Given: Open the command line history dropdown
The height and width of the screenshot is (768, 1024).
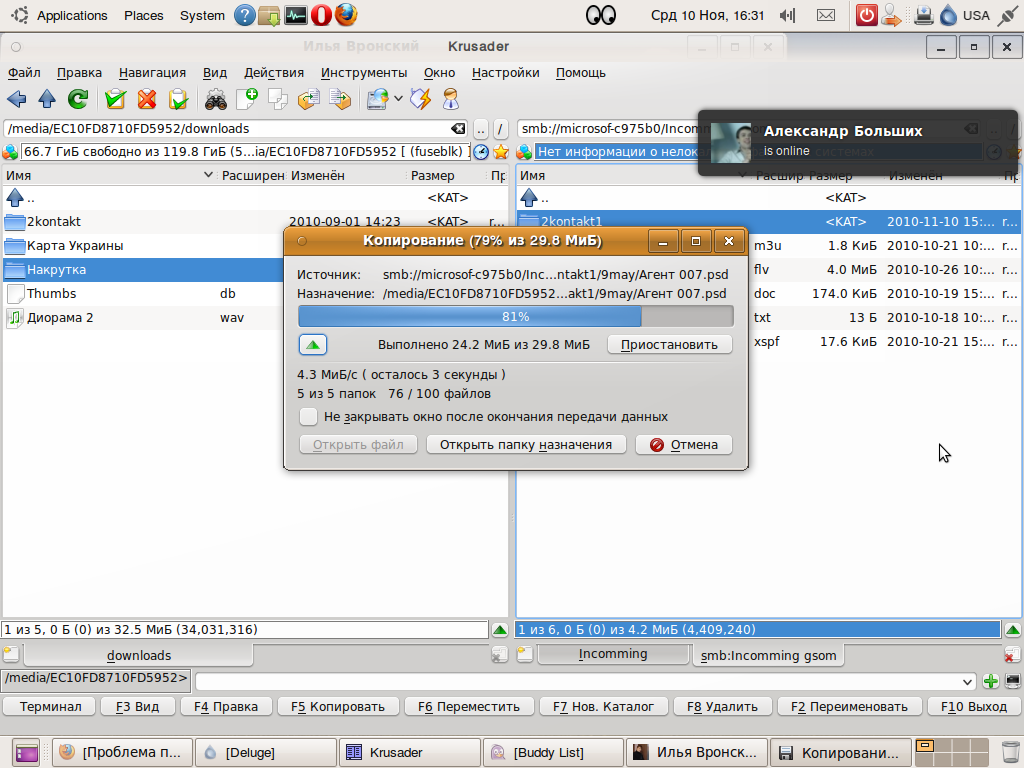Looking at the screenshot, I should click(x=966, y=682).
